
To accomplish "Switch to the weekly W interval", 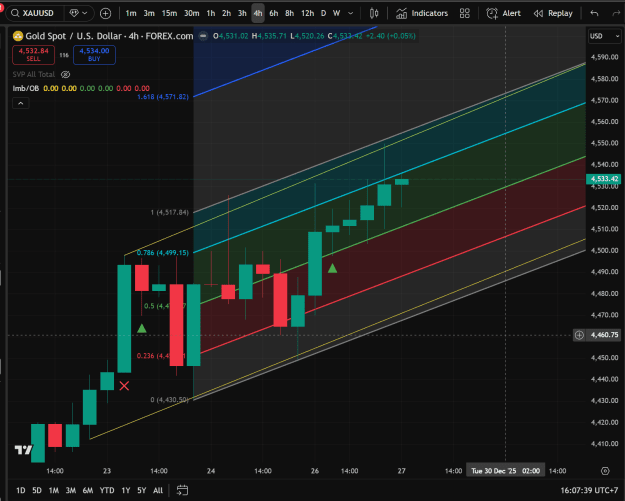I will click(336, 13).
